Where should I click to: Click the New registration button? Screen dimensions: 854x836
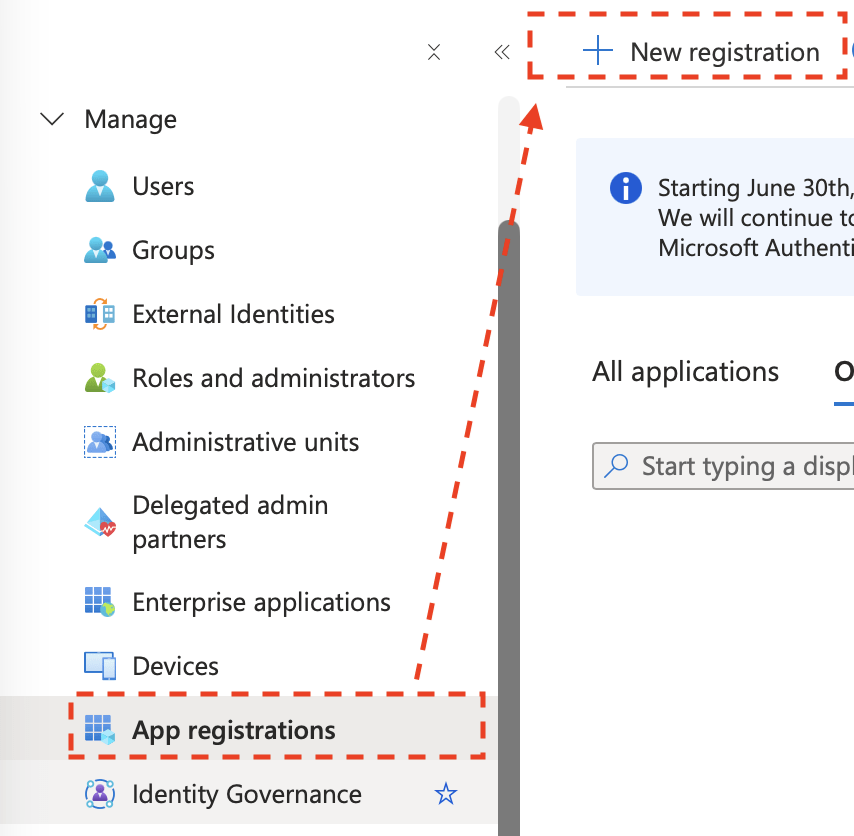[703, 52]
